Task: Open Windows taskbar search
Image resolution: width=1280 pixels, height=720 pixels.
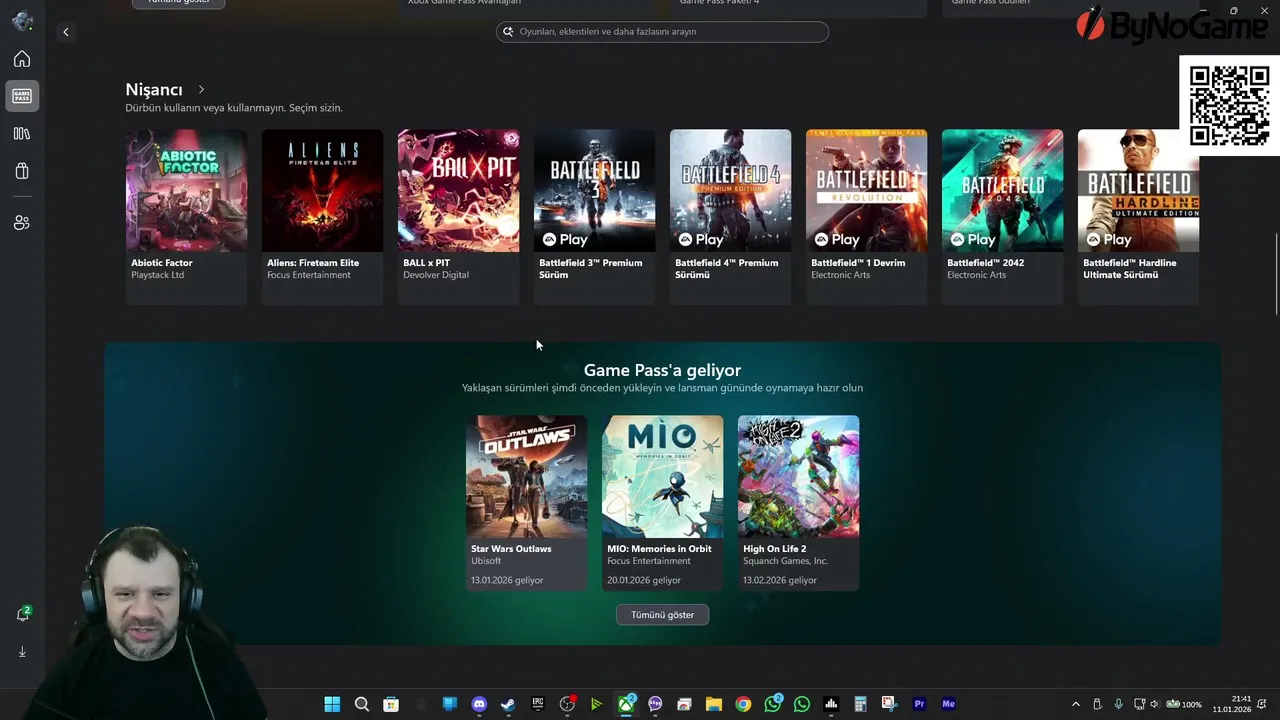Action: [x=362, y=704]
